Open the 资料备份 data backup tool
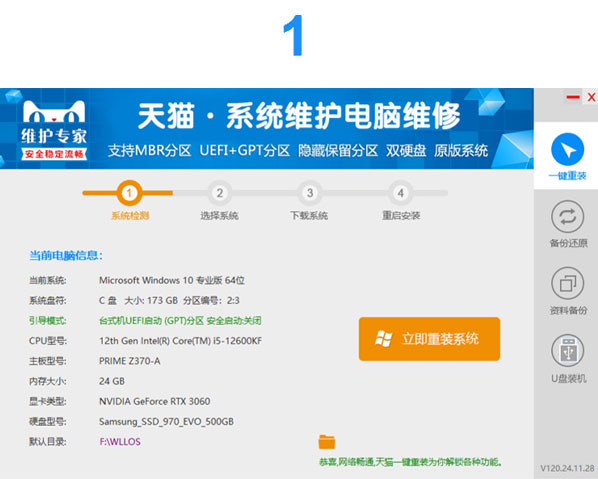 click(x=568, y=291)
